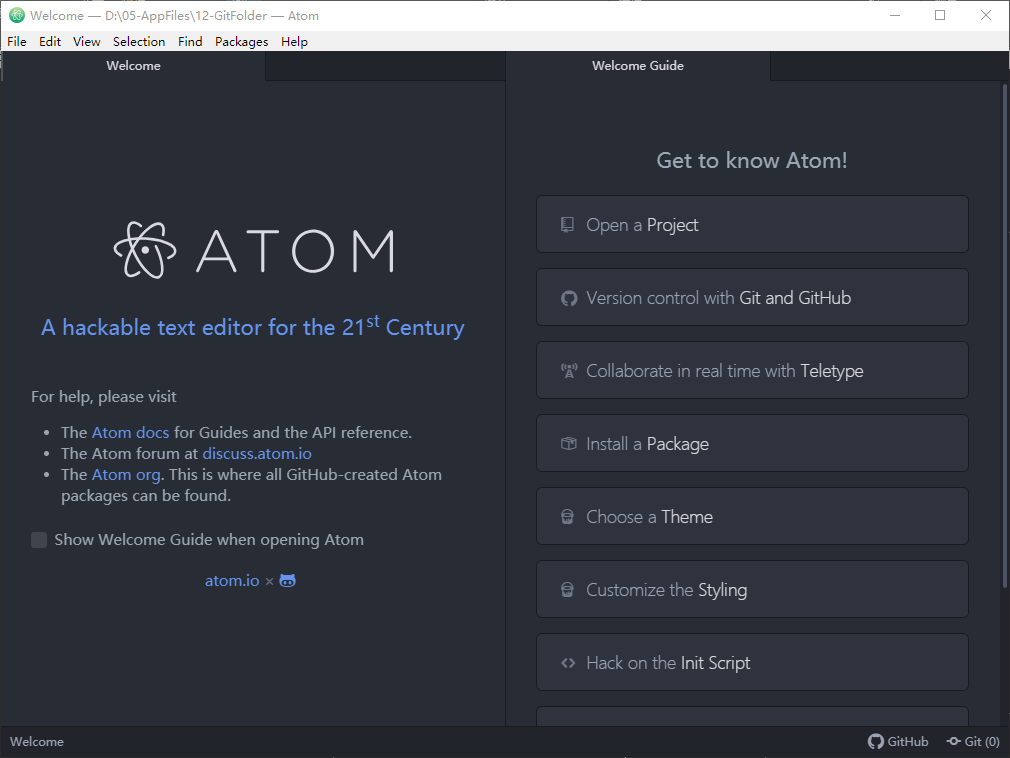Expand the Install a Package section

click(x=752, y=443)
